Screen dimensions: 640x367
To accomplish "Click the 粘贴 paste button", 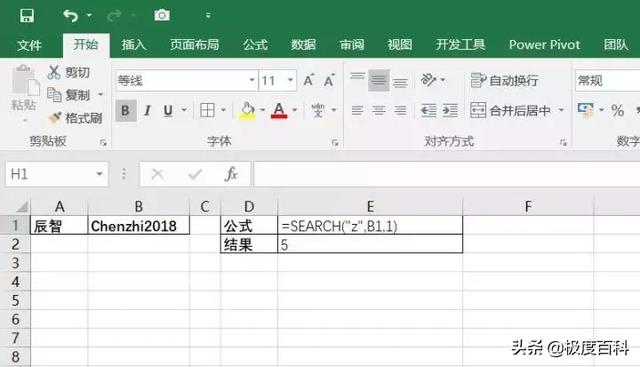I will [x=24, y=92].
